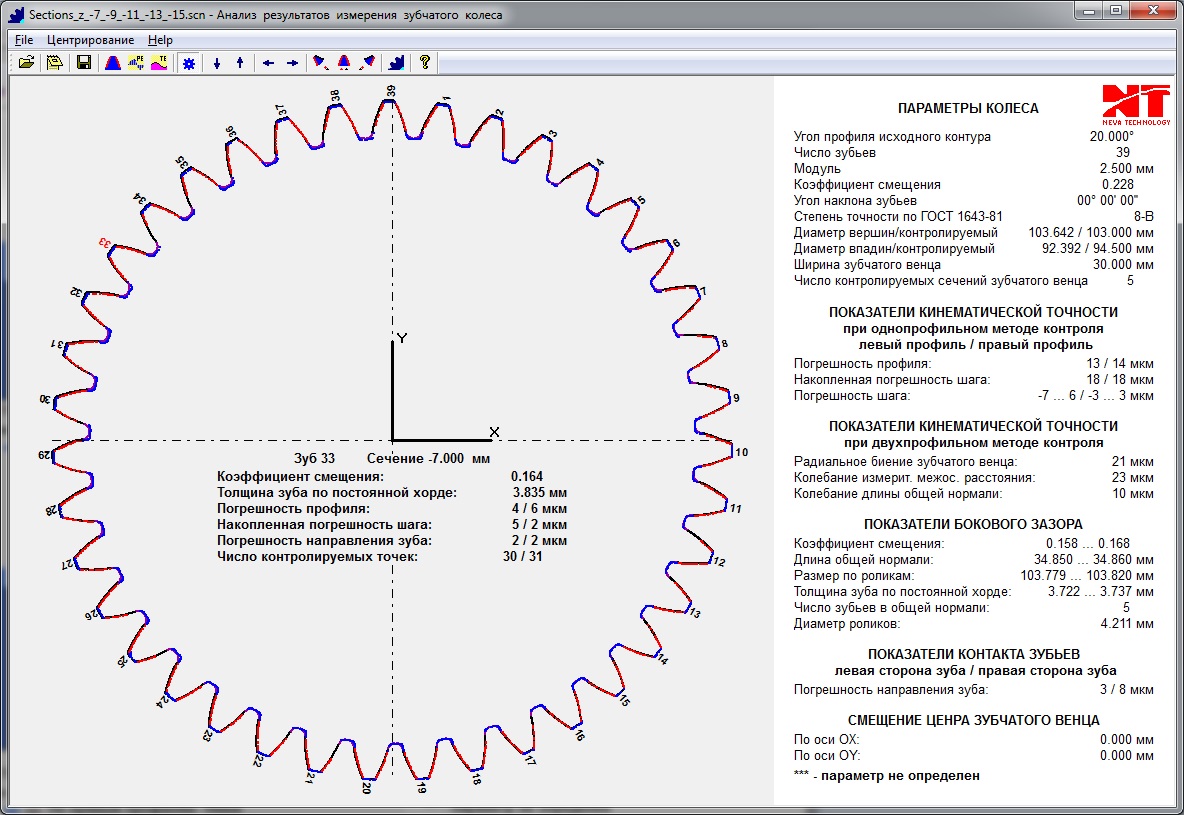
Task: Show the tooth profile view icon
Action: tap(113, 63)
